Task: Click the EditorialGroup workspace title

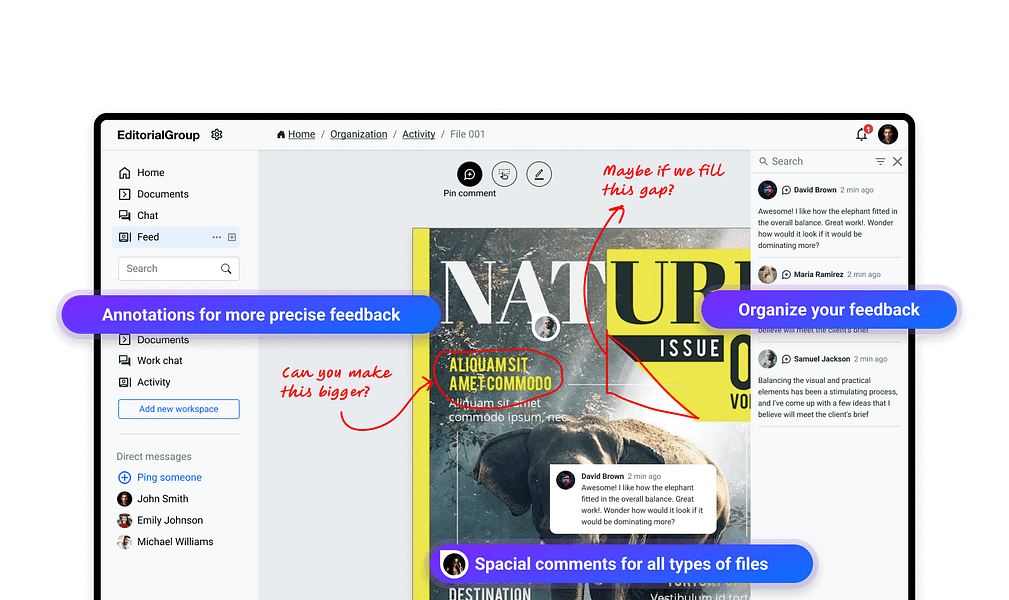Action: click(158, 135)
